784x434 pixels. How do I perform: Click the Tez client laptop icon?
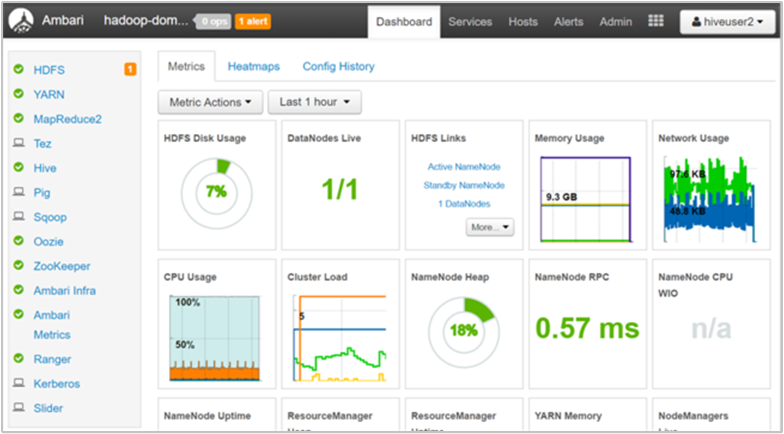(19, 143)
